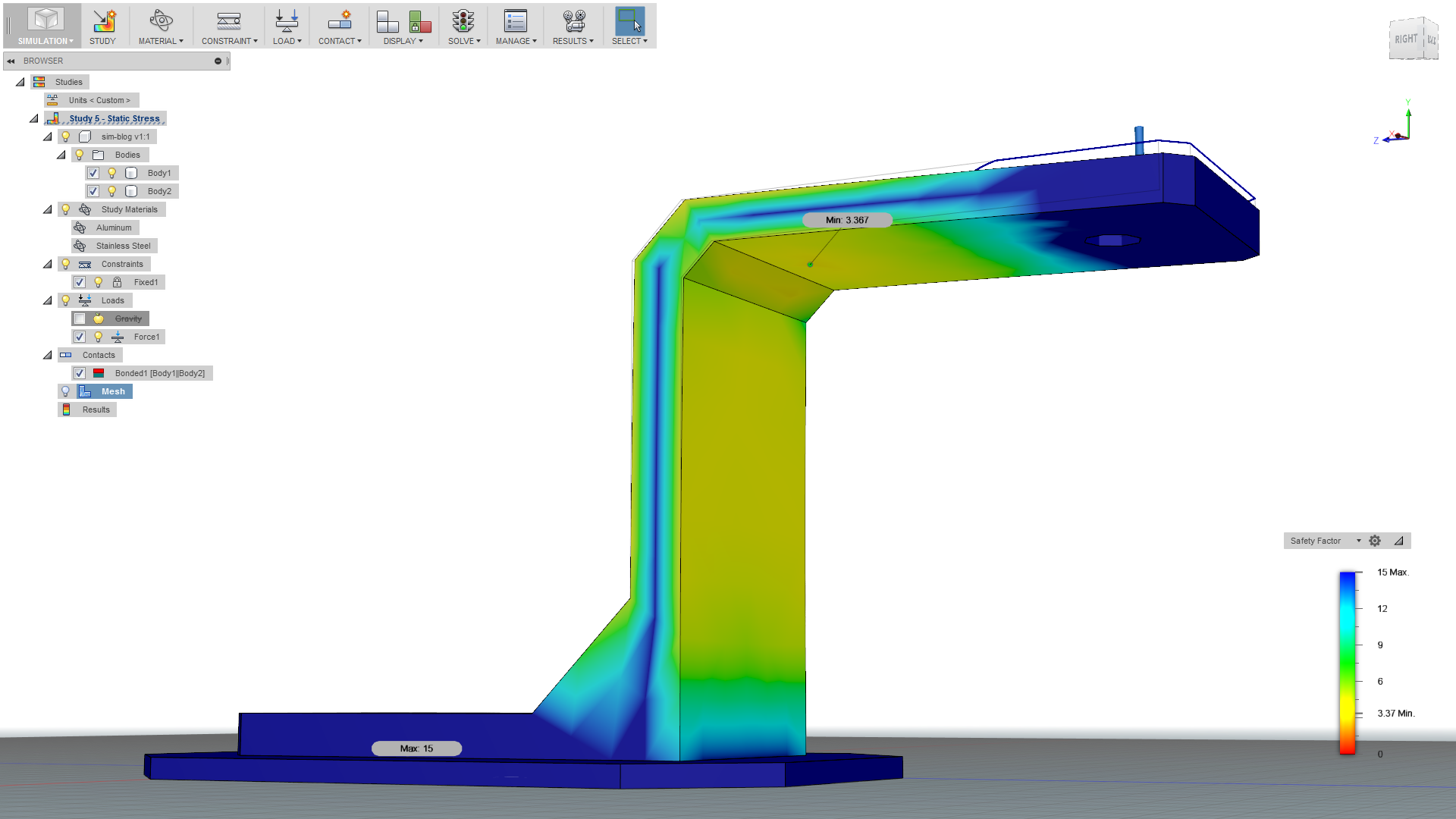1456x819 pixels.
Task: Toggle Force1 load checkbox
Action: point(80,336)
